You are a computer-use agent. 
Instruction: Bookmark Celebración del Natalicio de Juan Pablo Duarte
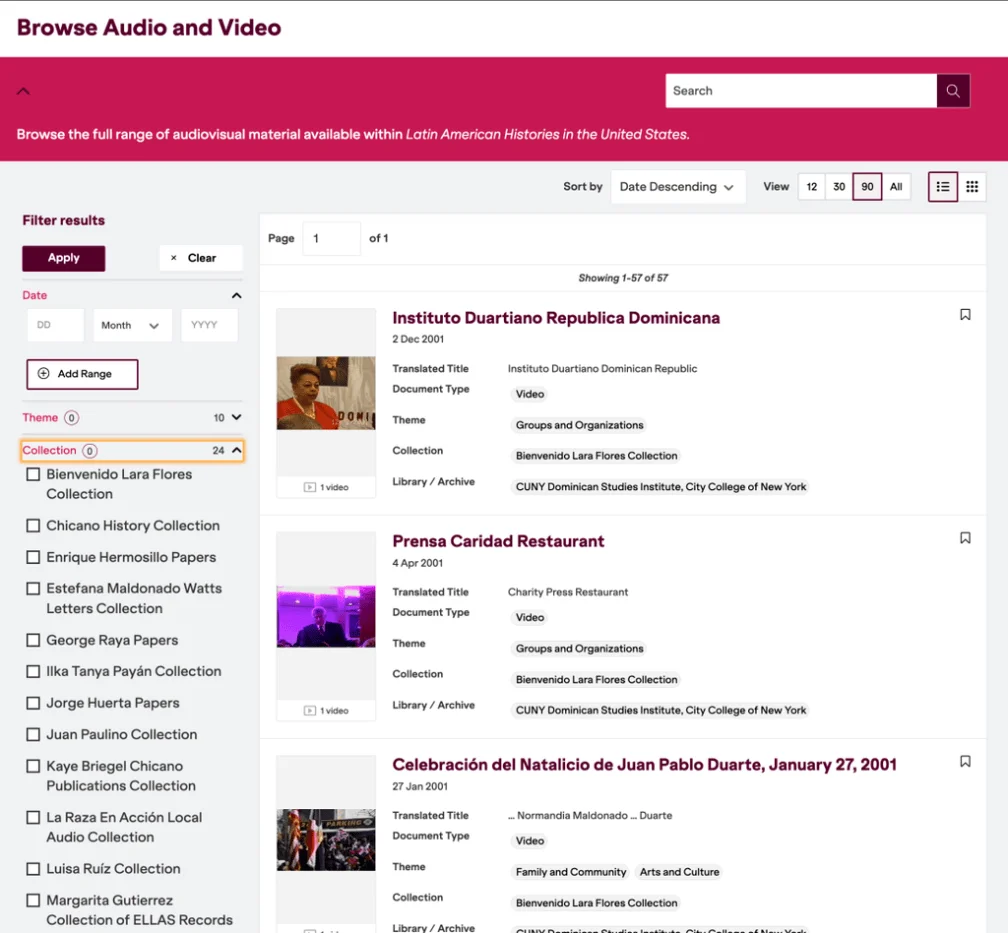[965, 761]
